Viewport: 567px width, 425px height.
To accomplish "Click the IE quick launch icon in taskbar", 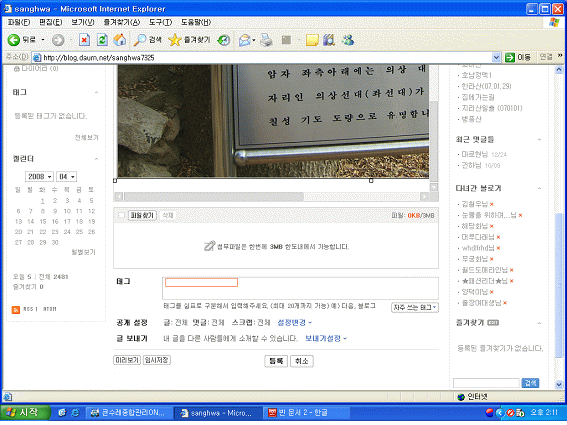I will [75, 413].
